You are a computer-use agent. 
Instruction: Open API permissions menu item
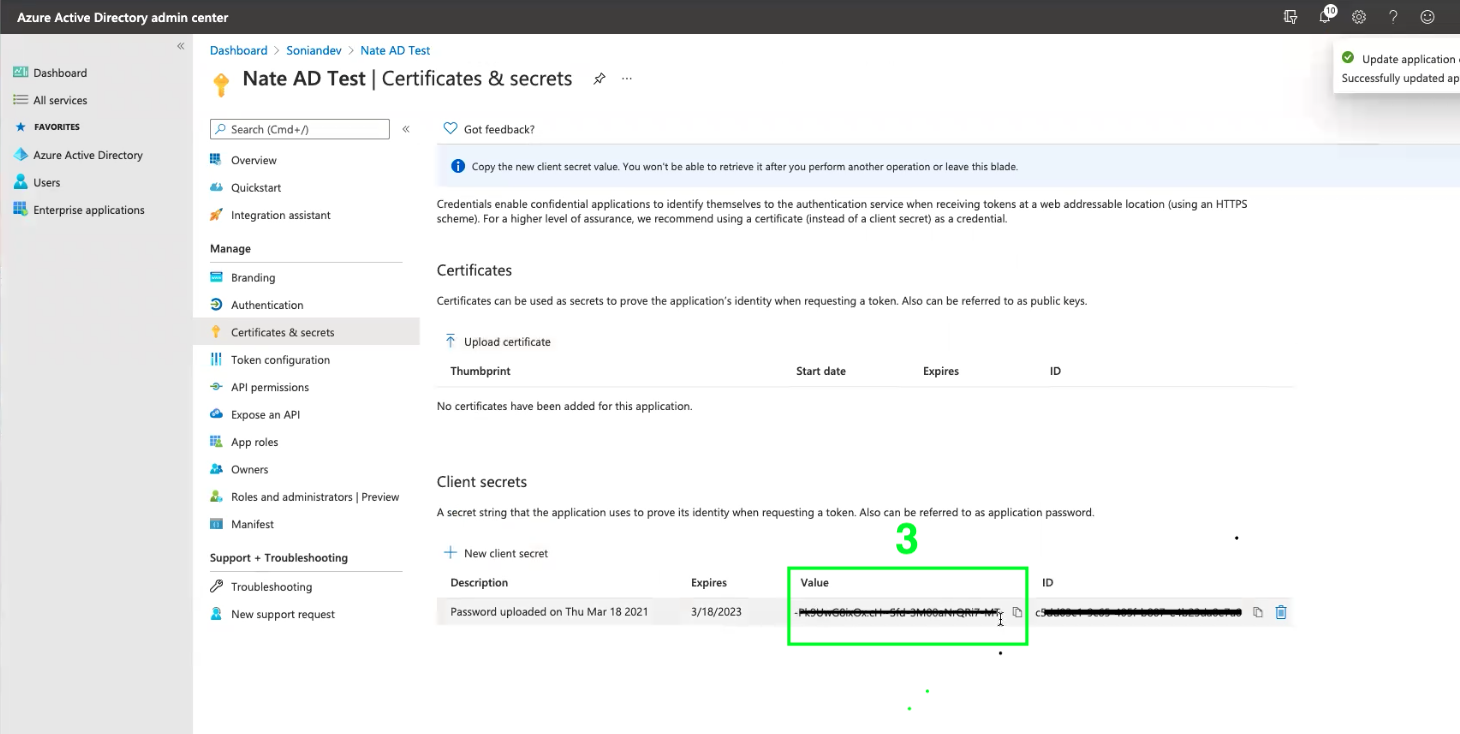click(x=269, y=387)
